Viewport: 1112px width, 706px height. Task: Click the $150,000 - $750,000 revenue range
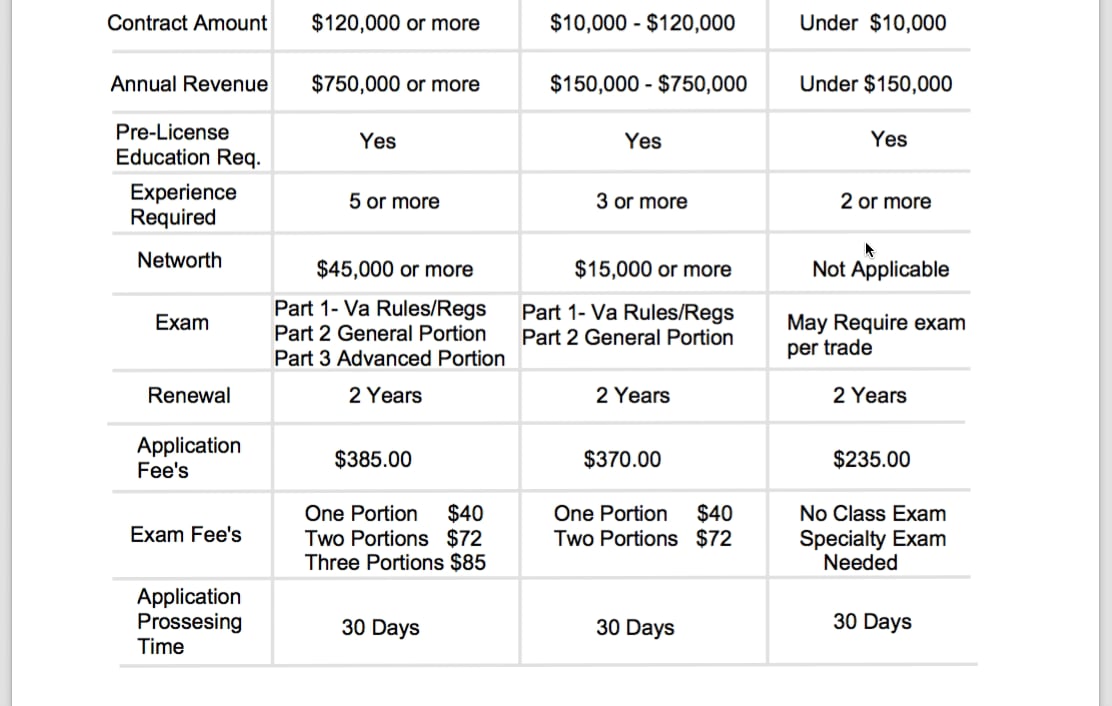click(648, 84)
